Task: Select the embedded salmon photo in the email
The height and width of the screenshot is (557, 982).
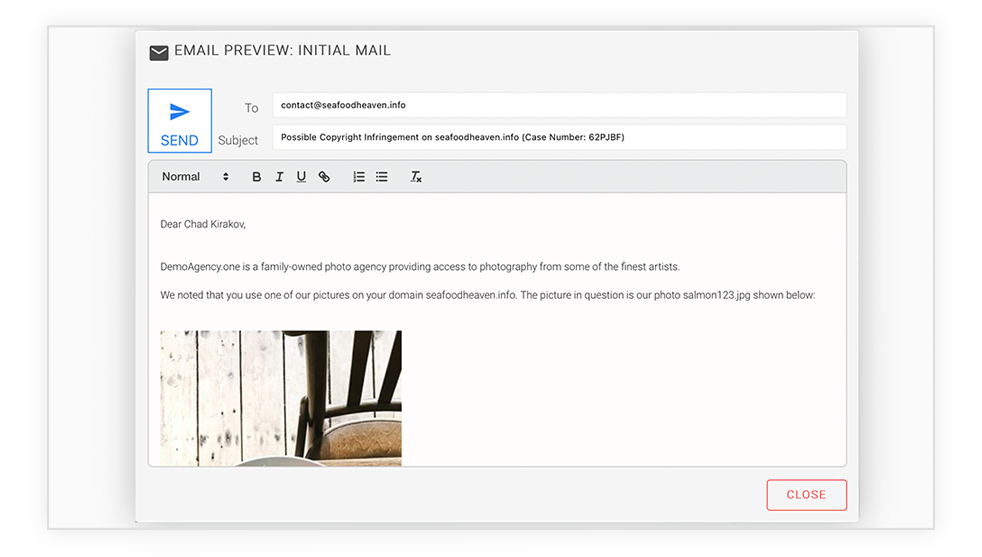Action: point(281,398)
